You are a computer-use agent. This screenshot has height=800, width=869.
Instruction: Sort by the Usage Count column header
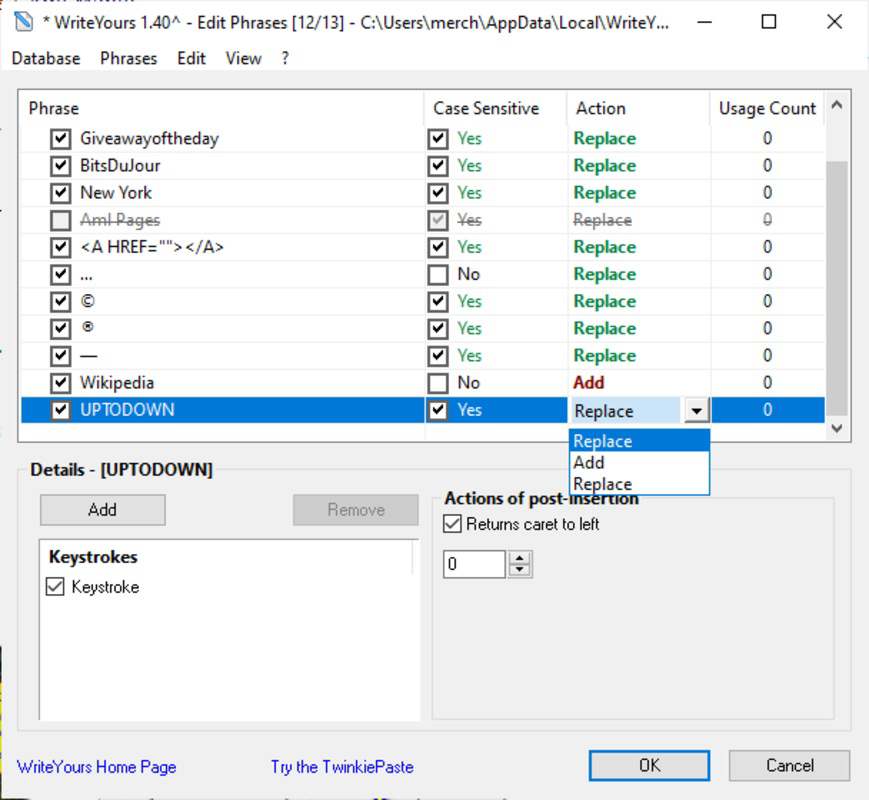point(767,109)
